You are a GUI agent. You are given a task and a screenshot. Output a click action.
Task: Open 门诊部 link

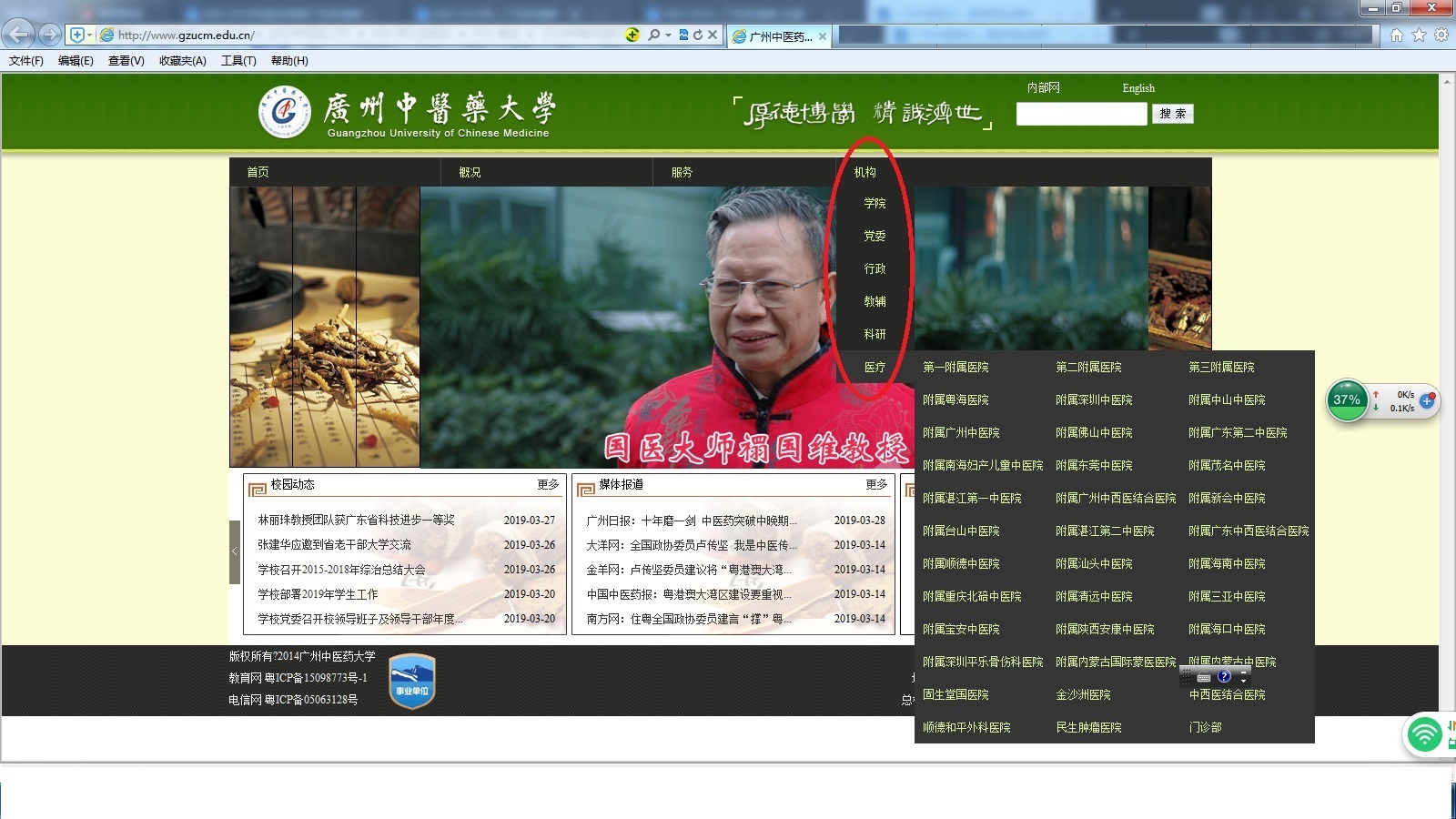(x=1205, y=727)
